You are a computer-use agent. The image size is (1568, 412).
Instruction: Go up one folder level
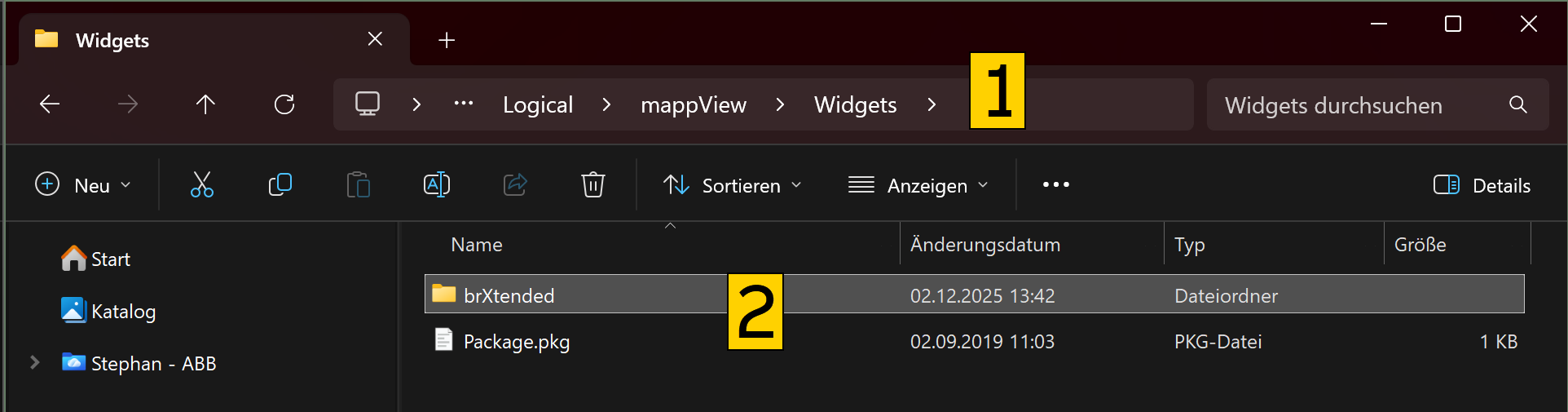pos(205,104)
